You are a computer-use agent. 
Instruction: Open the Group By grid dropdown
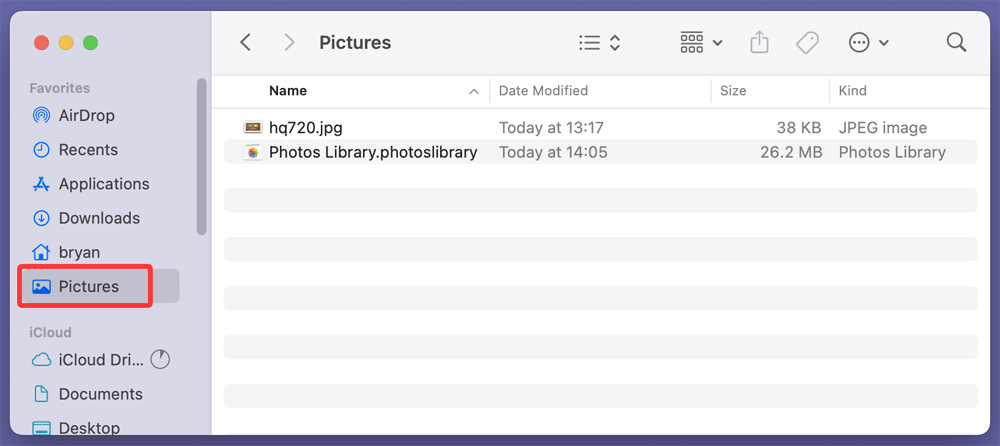701,43
